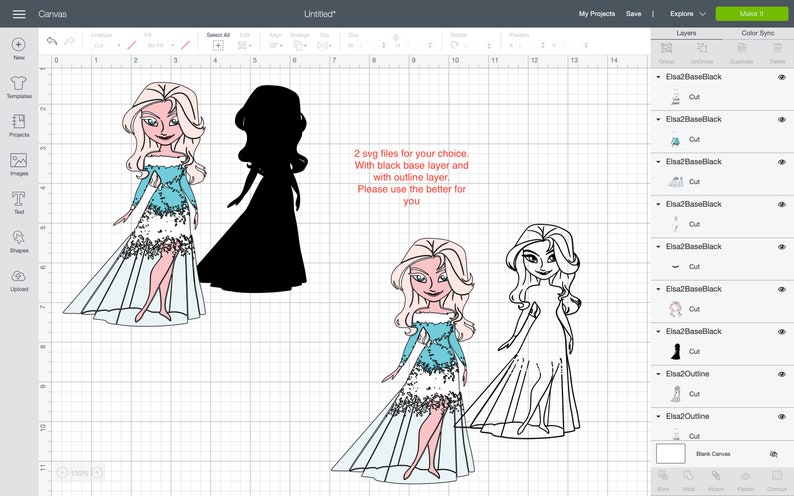Toggle the size lock proportions icon

(x=396, y=37)
